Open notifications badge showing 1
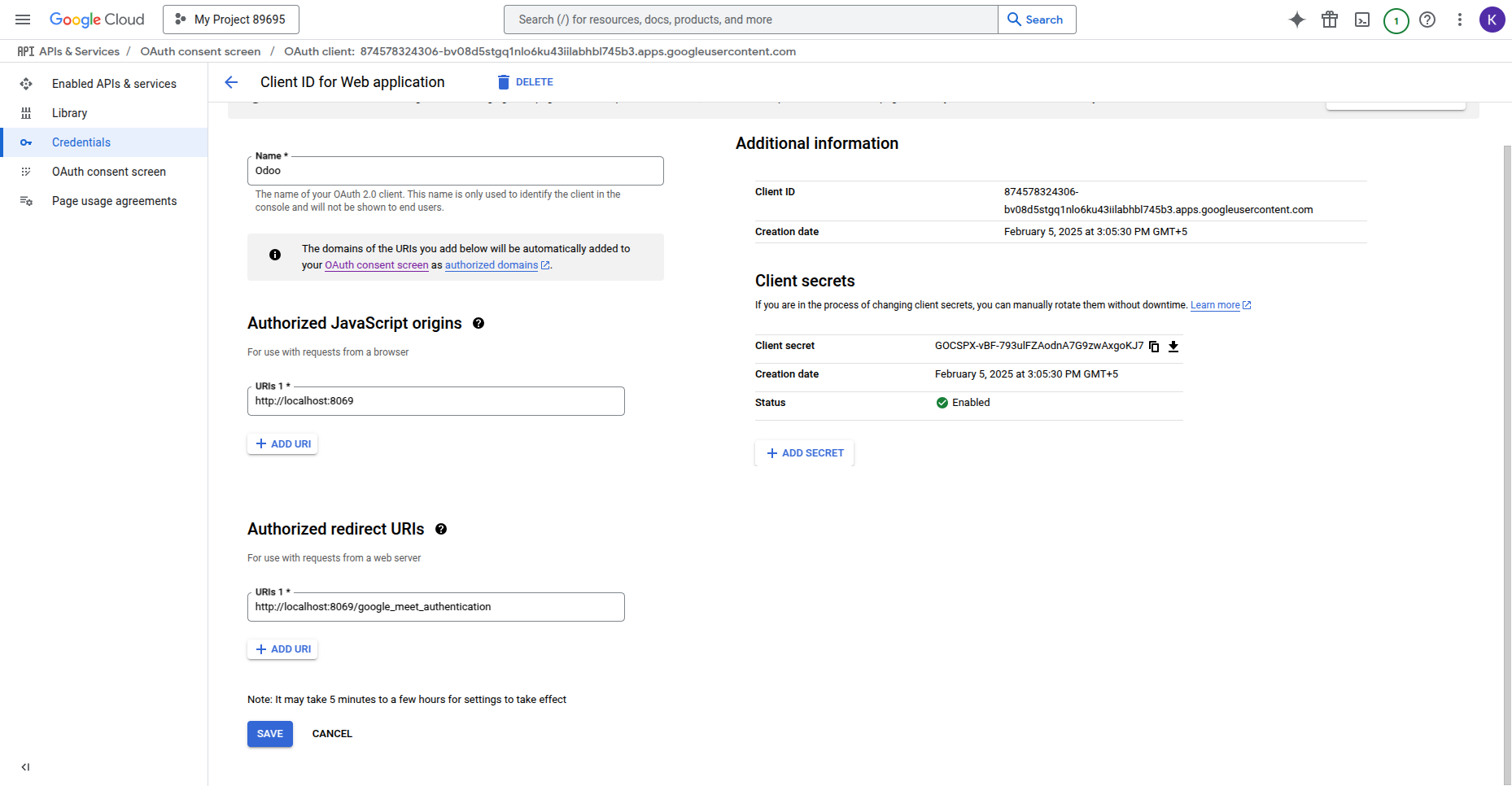 point(1396,20)
